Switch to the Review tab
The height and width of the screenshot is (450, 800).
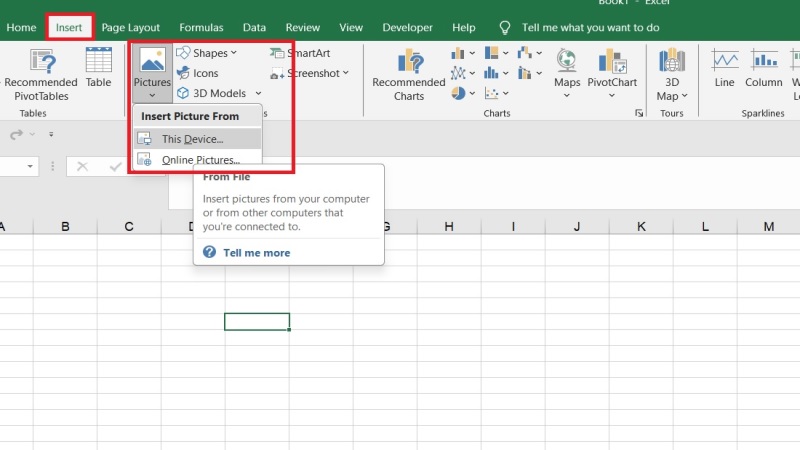point(303,28)
